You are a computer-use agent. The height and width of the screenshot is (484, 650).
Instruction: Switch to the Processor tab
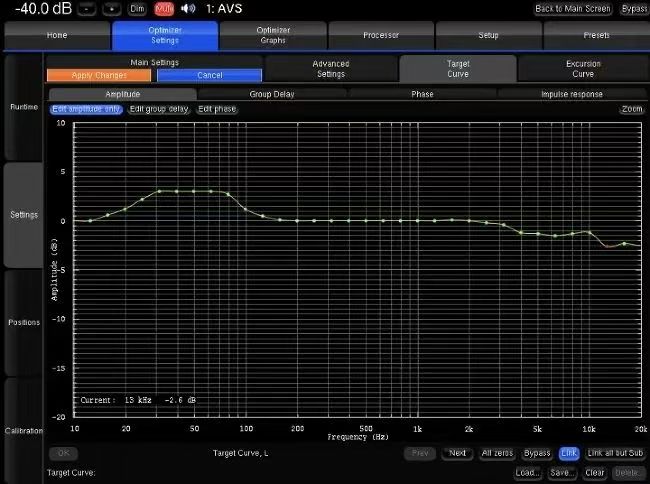click(x=381, y=35)
